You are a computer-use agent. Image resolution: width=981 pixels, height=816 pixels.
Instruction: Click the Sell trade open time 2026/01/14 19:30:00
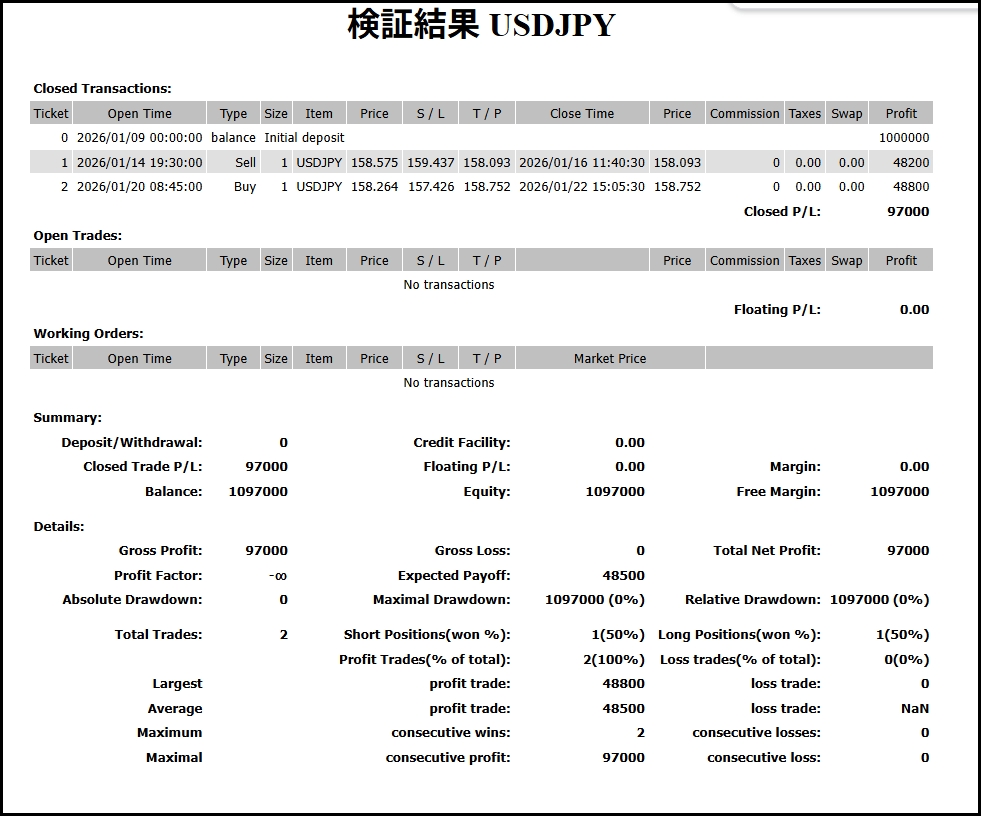coord(139,162)
